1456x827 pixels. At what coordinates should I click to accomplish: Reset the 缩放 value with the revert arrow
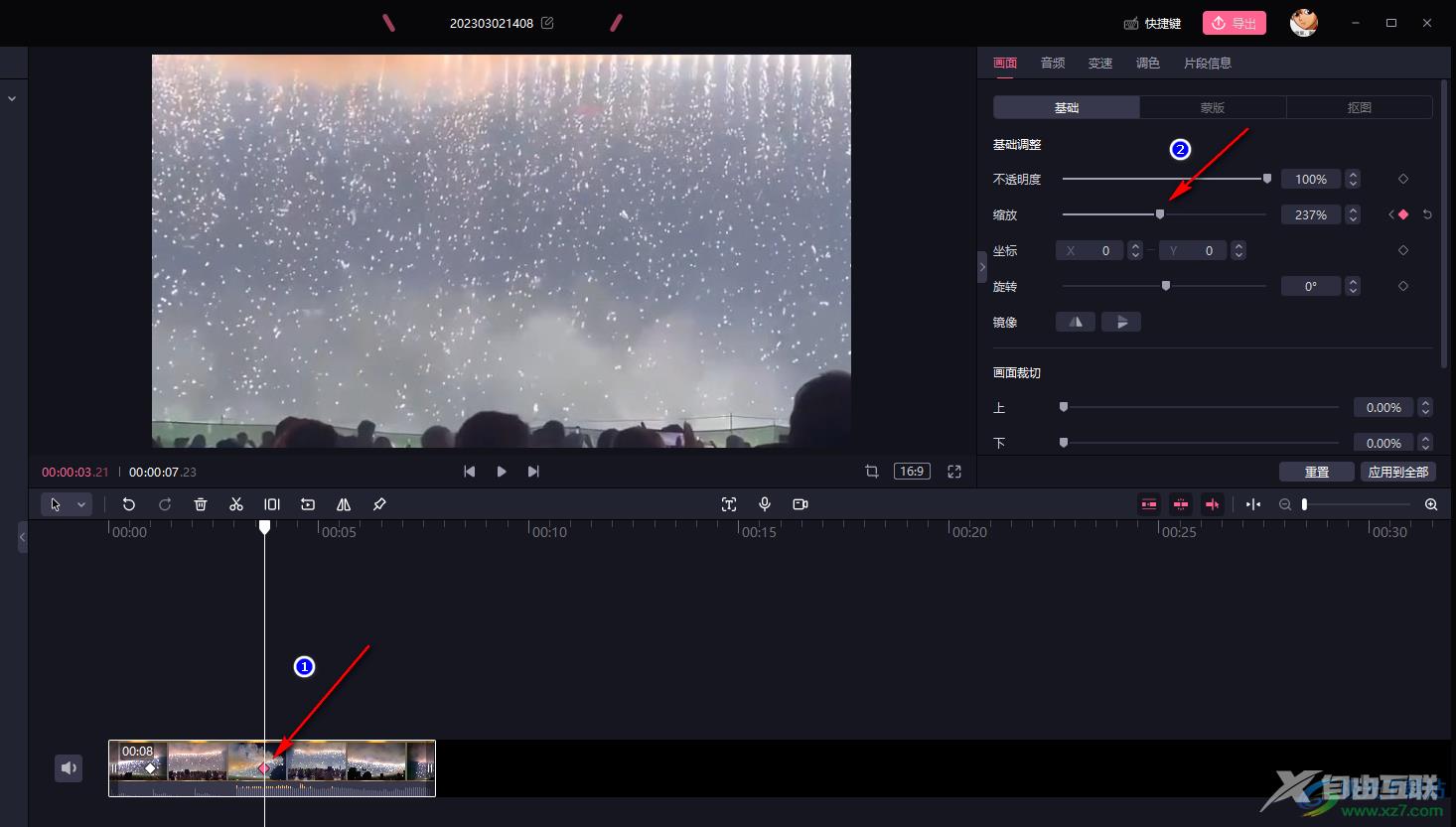pos(1427,214)
